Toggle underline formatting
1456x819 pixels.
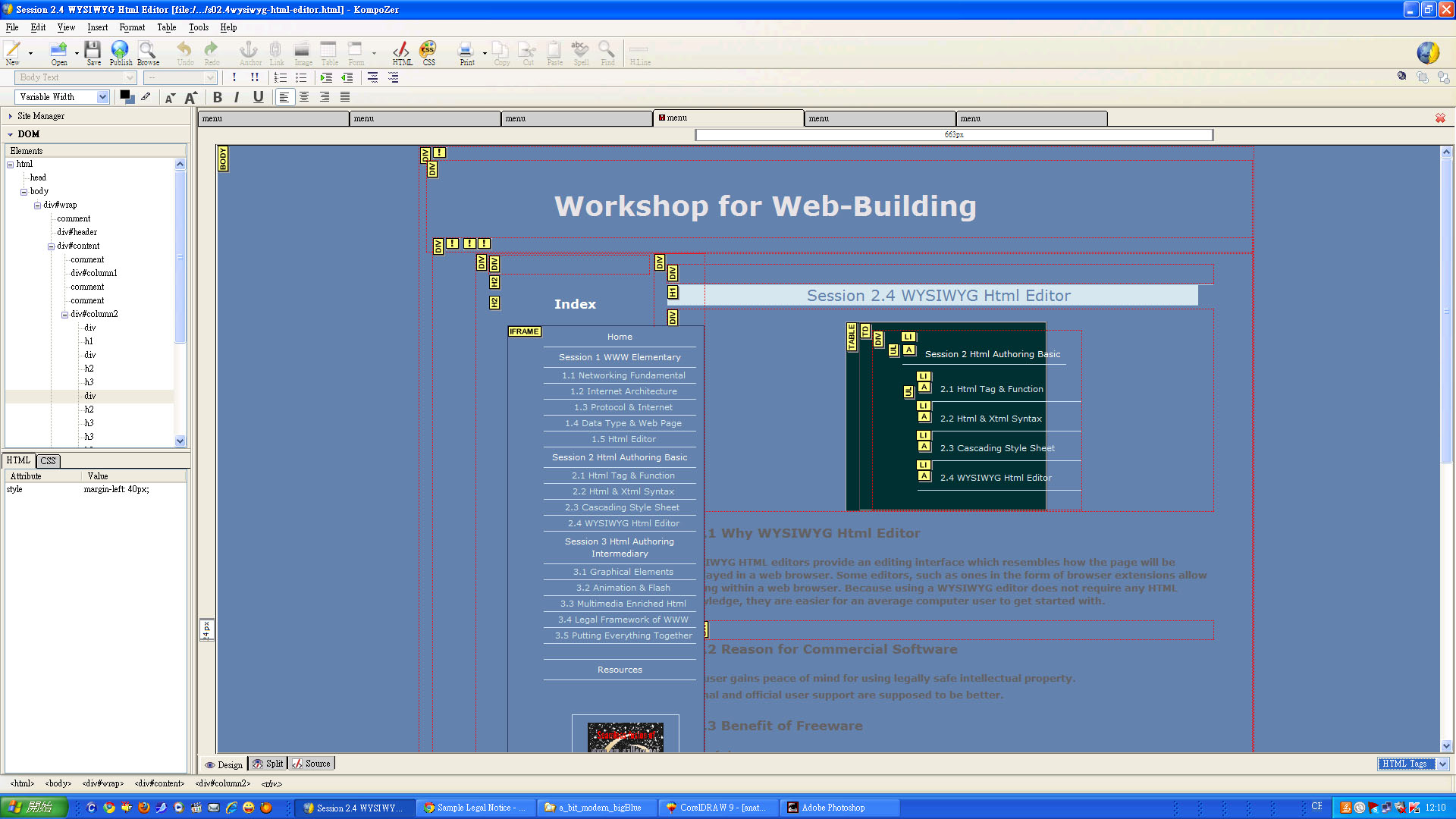pyautogui.click(x=258, y=97)
